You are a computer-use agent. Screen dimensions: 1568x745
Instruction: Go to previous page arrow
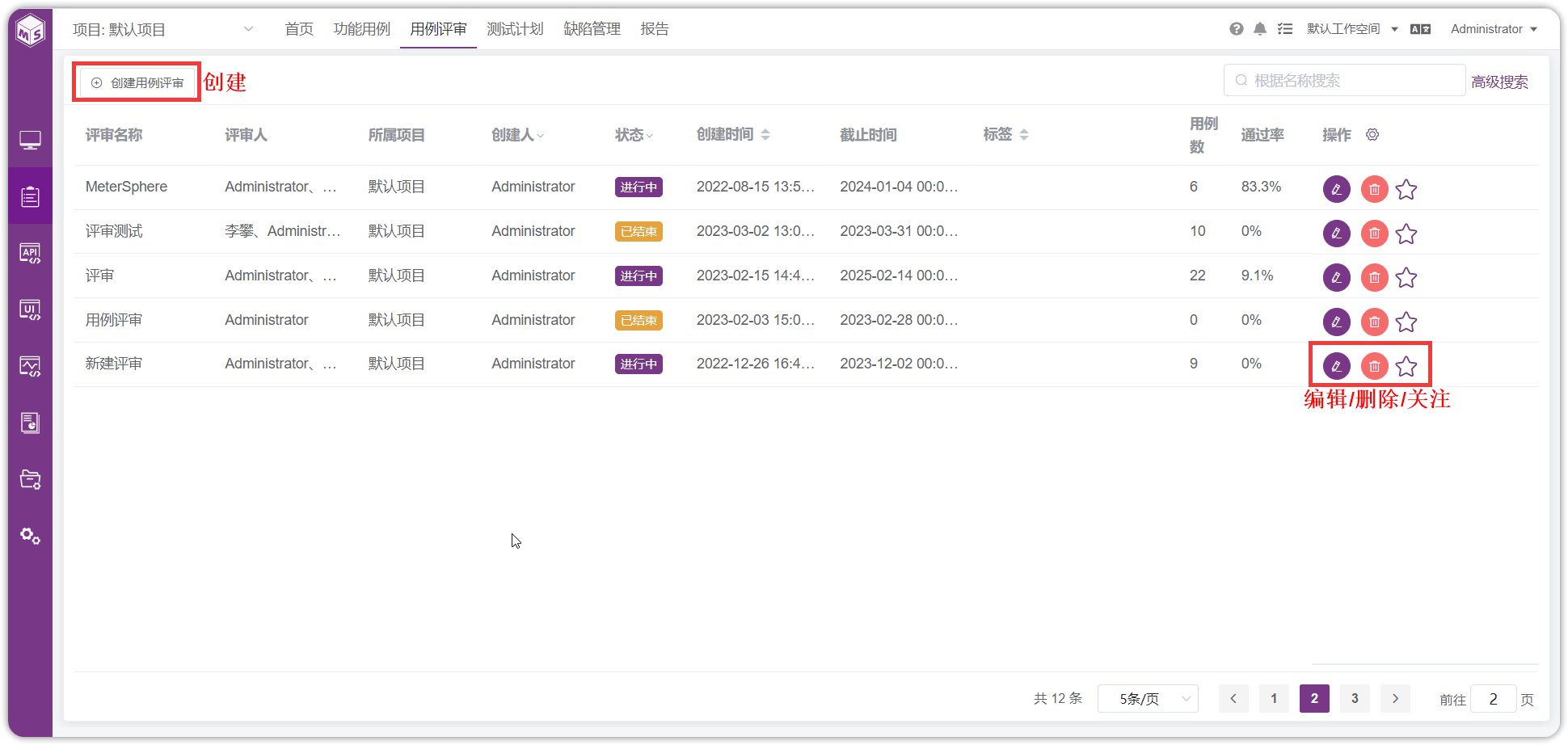coord(1233,698)
